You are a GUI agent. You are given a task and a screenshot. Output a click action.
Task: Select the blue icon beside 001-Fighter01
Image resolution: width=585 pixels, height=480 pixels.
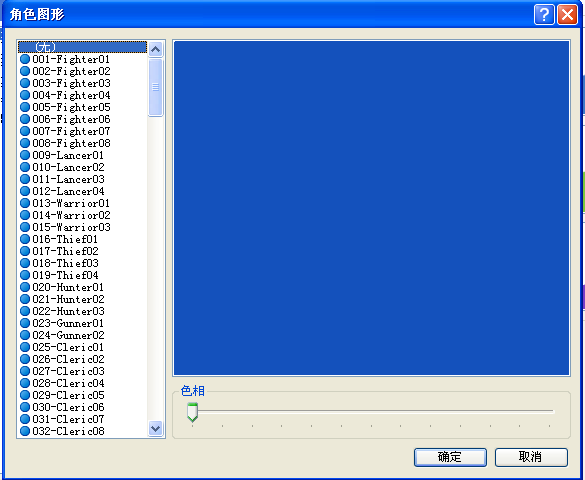tap(25, 59)
